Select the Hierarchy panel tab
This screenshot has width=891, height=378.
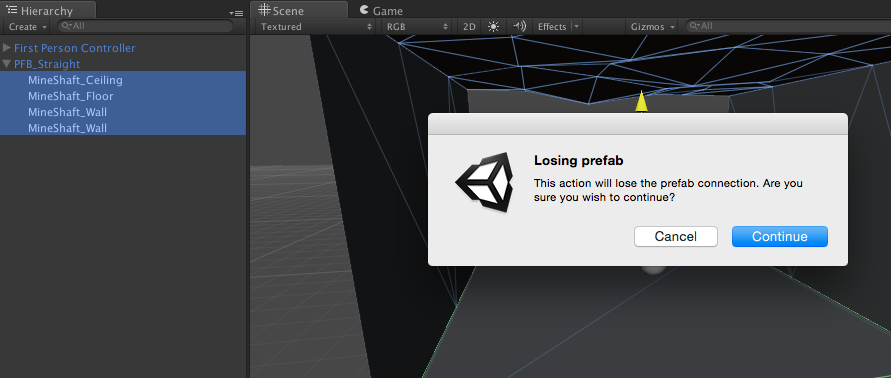[x=48, y=10]
